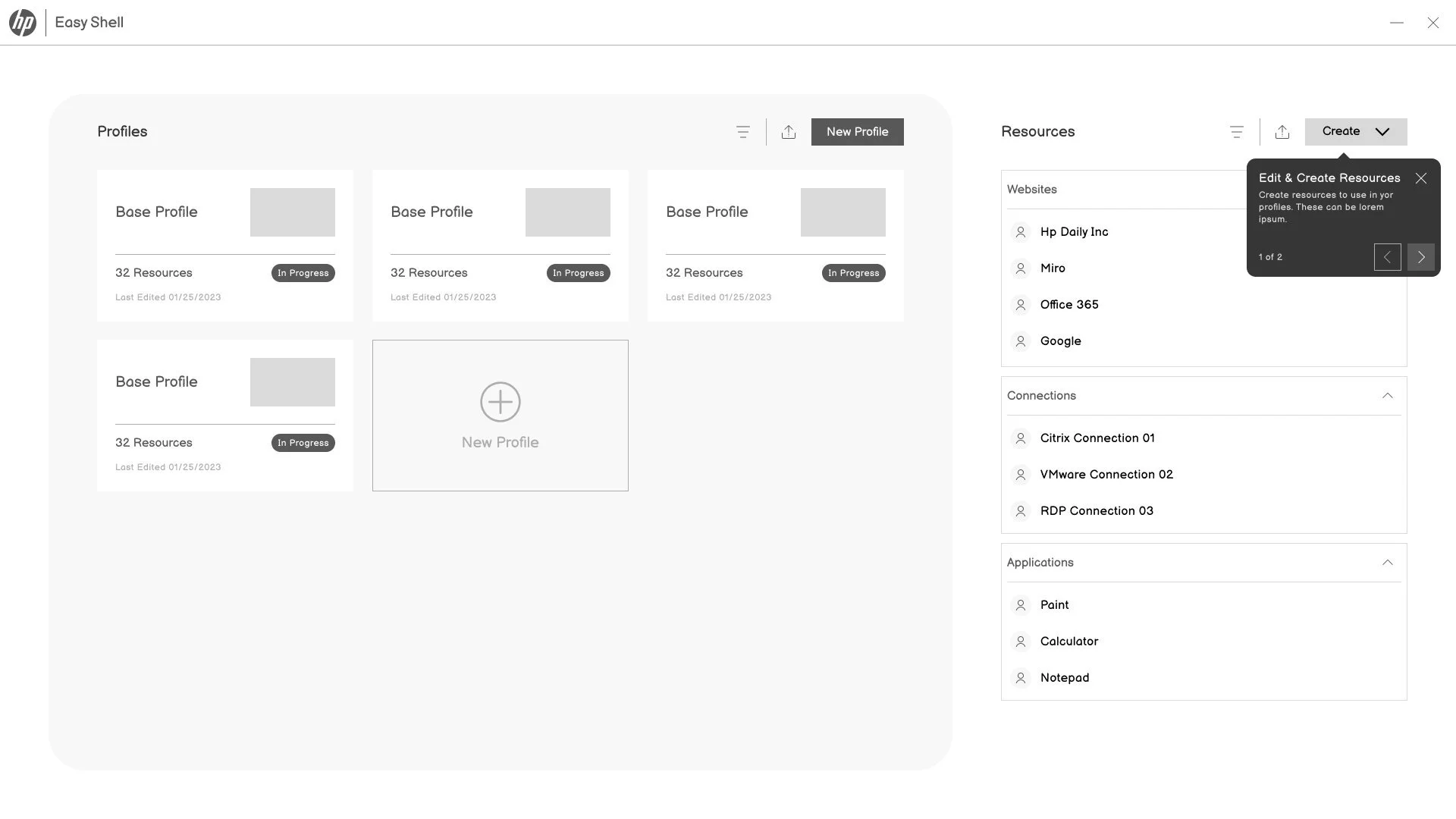Screen dimensions: 1456x819
Task: Click In Progress badge on bottom-left profile
Action: pyautogui.click(x=303, y=443)
